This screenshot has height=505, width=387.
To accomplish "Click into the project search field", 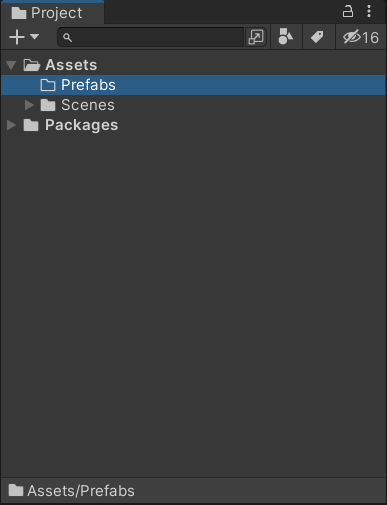I will (x=151, y=37).
